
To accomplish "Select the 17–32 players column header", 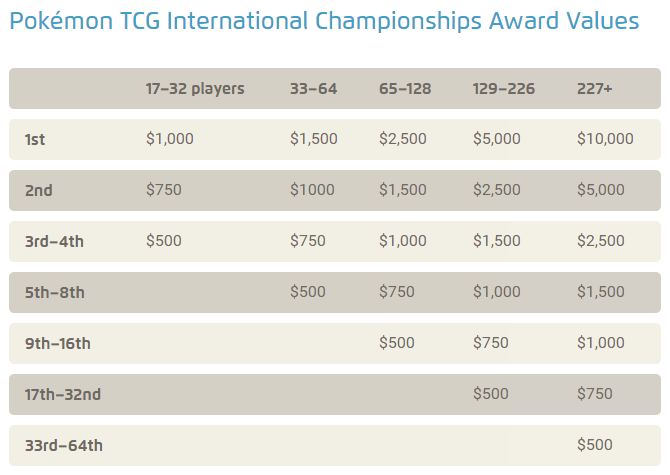I will coord(195,89).
